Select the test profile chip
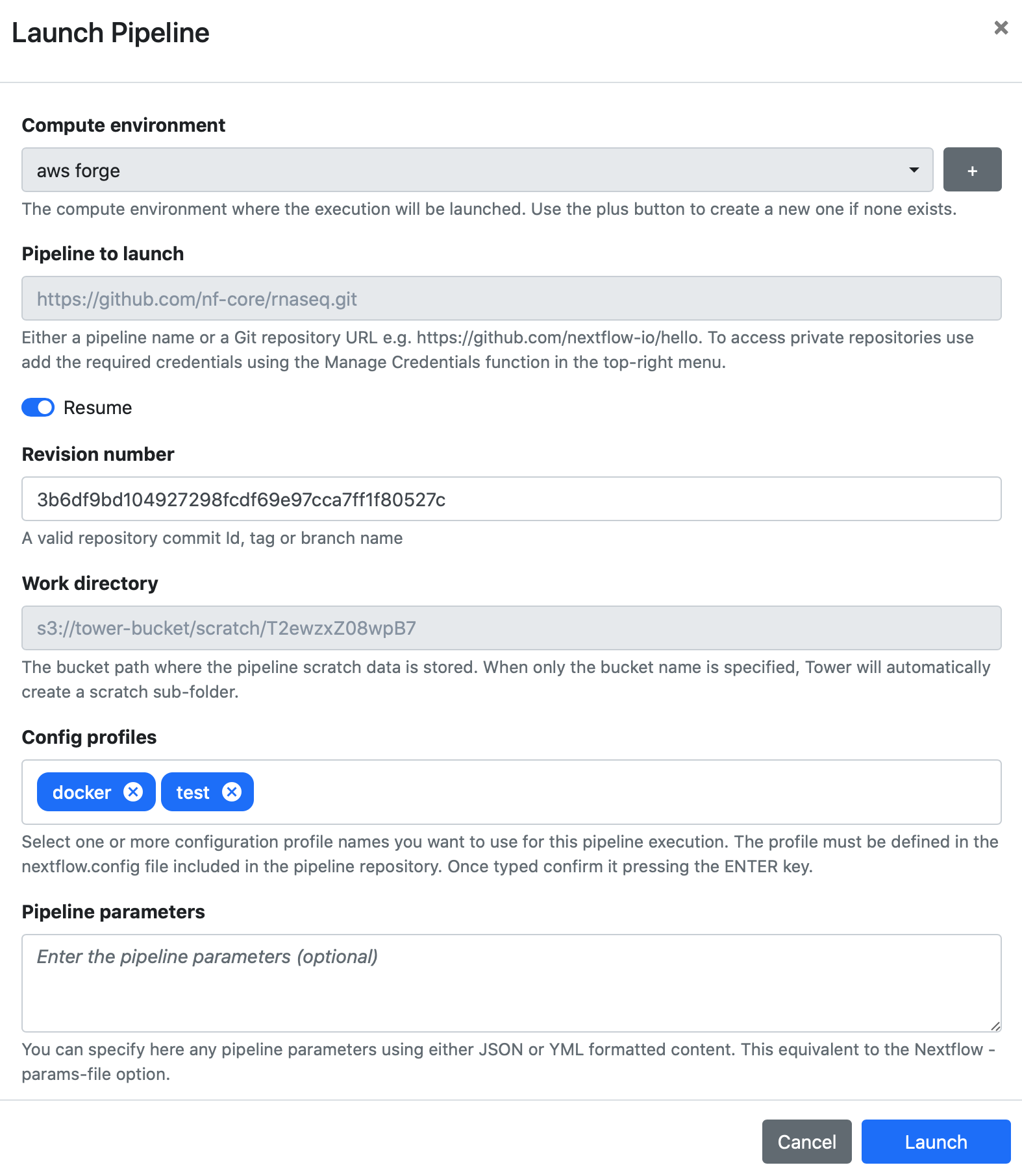This screenshot has height=1176, width=1022. tap(193, 792)
